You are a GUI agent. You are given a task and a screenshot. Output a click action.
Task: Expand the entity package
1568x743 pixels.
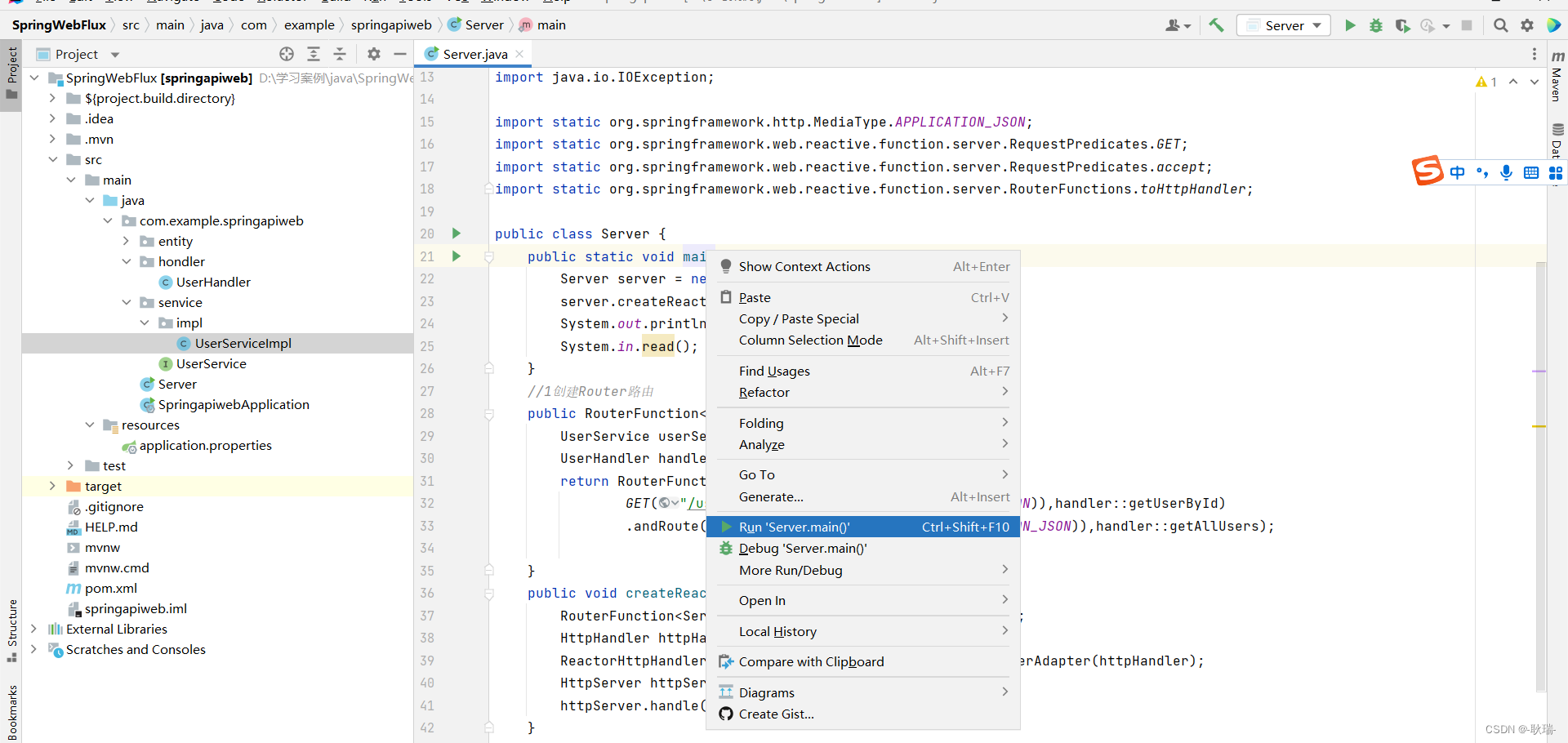tap(126, 241)
